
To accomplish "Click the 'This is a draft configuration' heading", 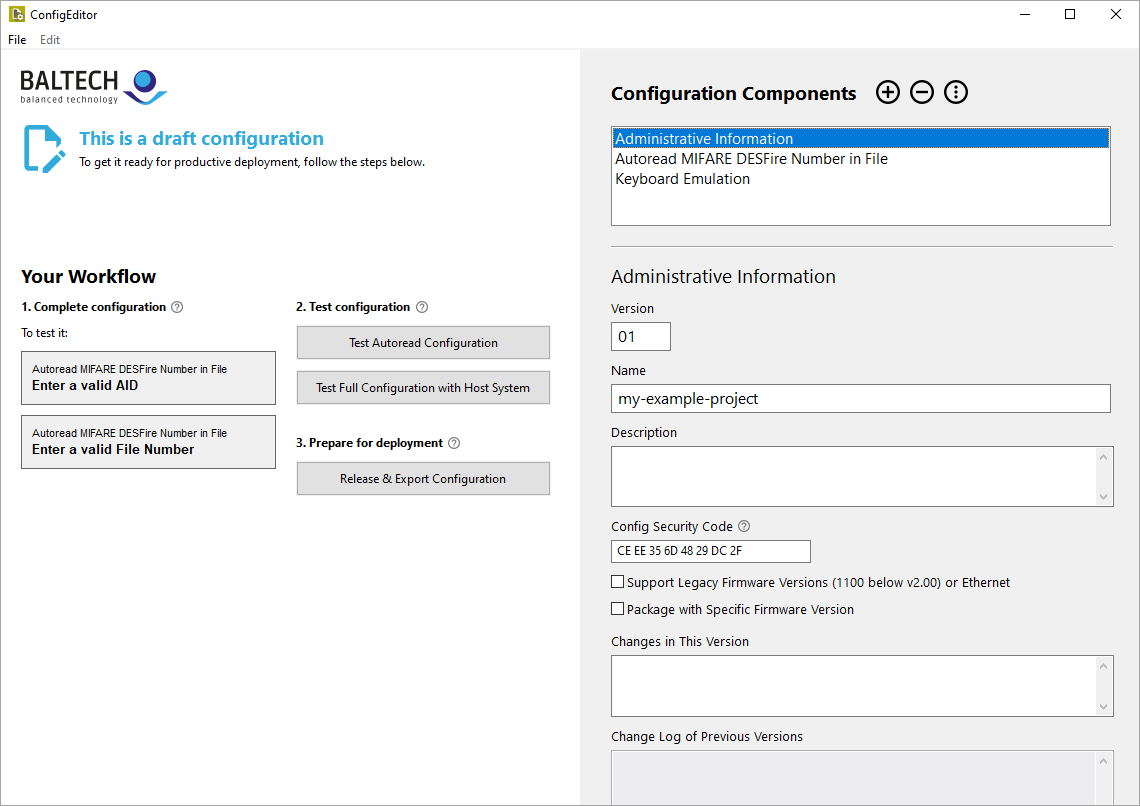I will [201, 138].
